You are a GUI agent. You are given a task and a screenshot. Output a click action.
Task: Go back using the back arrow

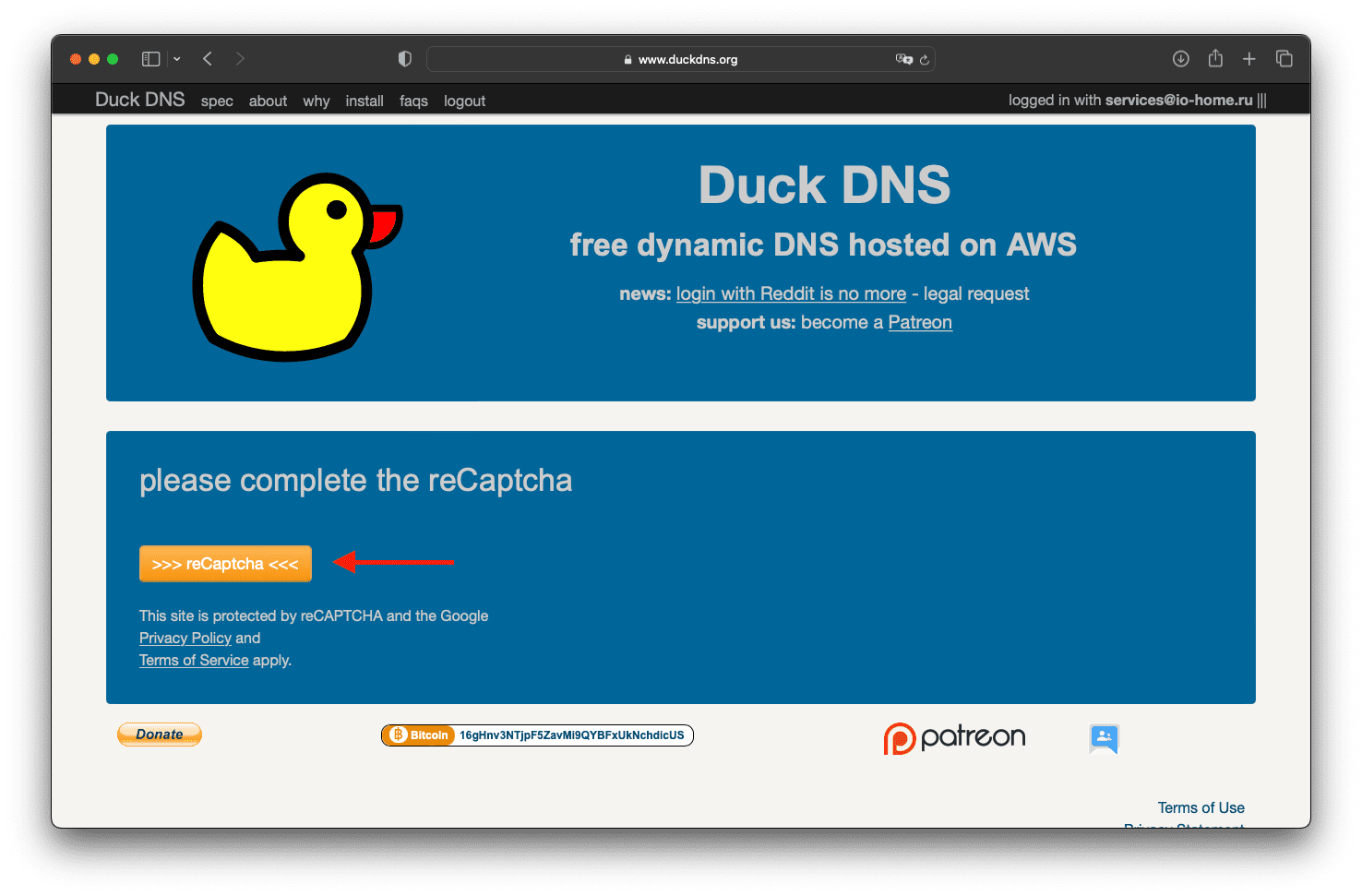point(208,59)
